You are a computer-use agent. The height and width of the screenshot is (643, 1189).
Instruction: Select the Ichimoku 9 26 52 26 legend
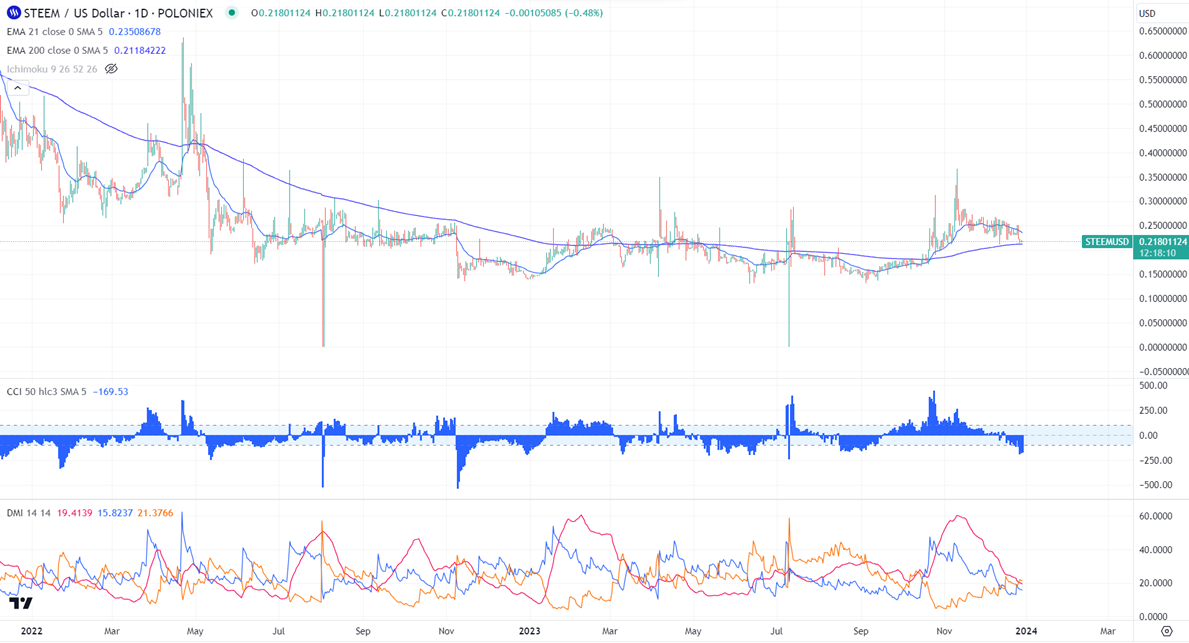pyautogui.click(x=52, y=69)
